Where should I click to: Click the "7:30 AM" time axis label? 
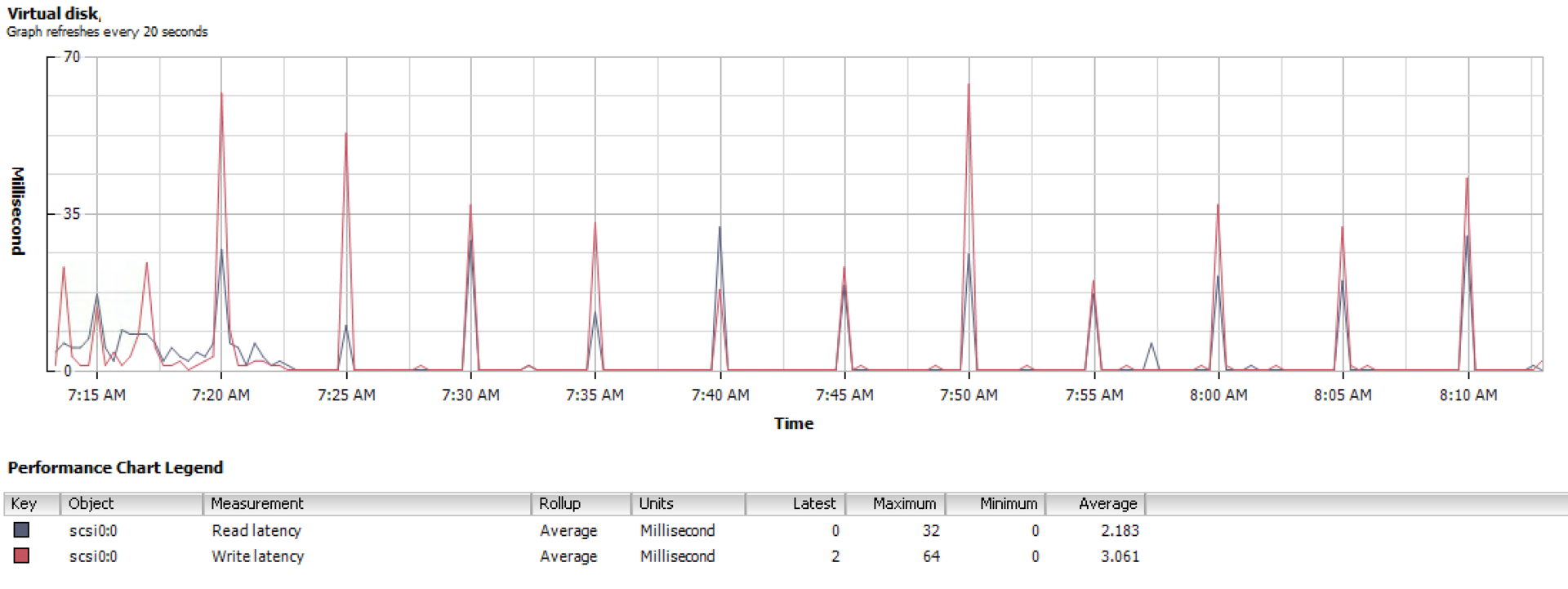tap(470, 395)
